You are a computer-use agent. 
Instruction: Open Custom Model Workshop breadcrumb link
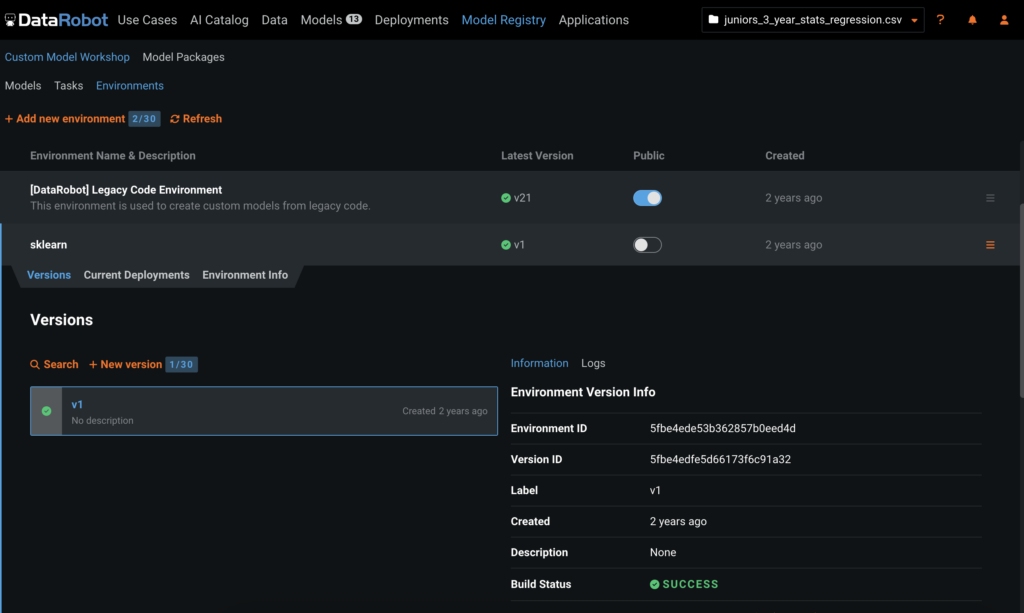click(67, 57)
